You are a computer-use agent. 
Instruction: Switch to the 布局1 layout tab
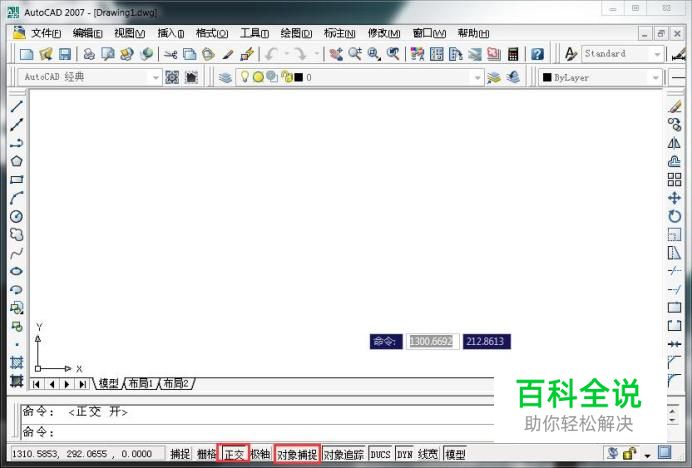coord(140,383)
